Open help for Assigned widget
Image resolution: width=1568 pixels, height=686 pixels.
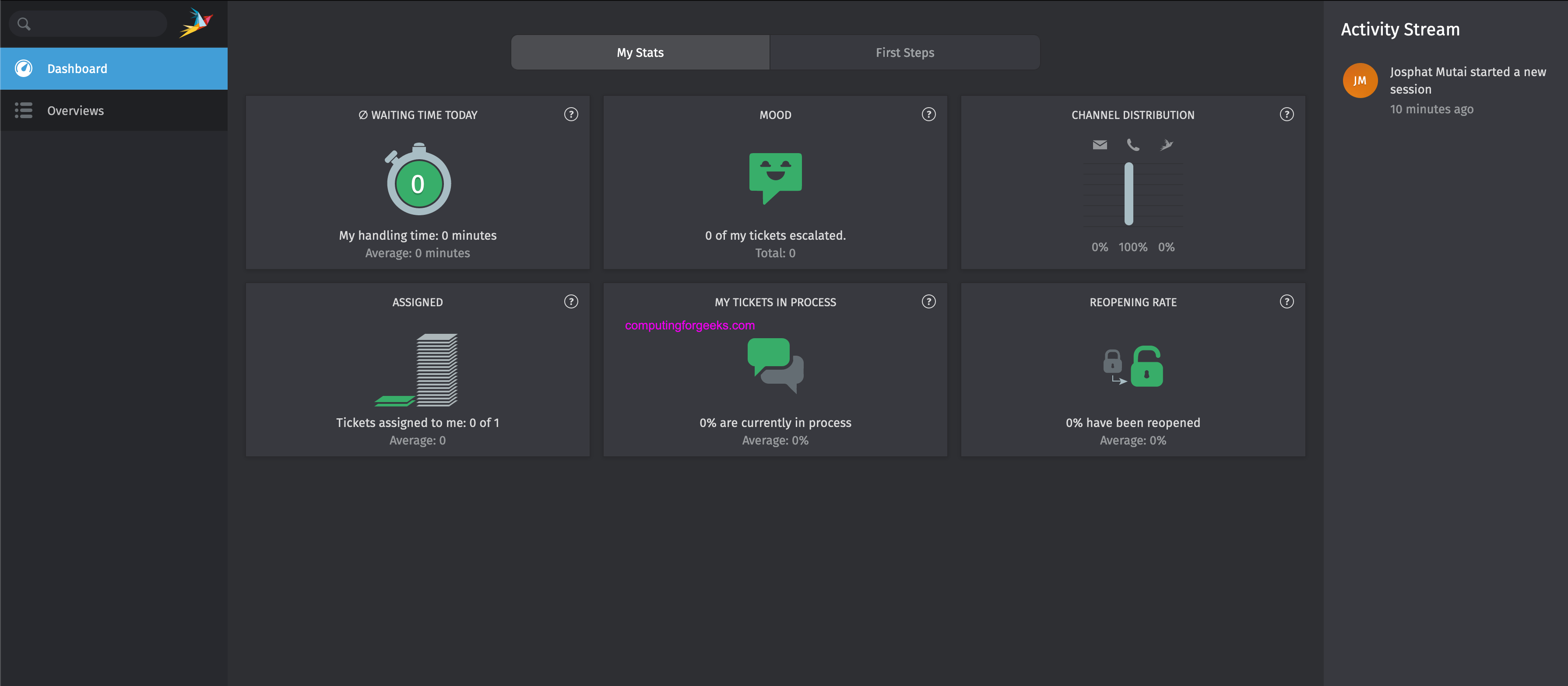point(570,301)
